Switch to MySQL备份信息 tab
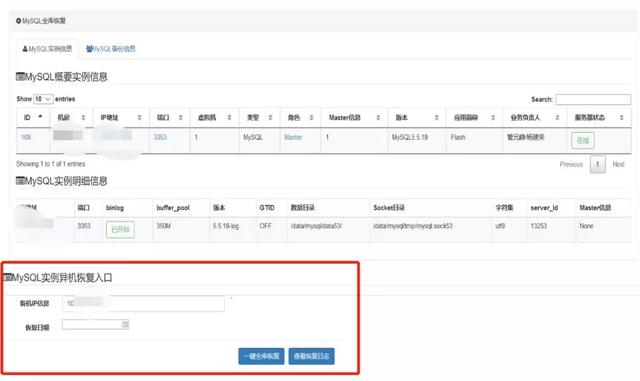Viewport: 640px width, 381px height. pos(111,49)
